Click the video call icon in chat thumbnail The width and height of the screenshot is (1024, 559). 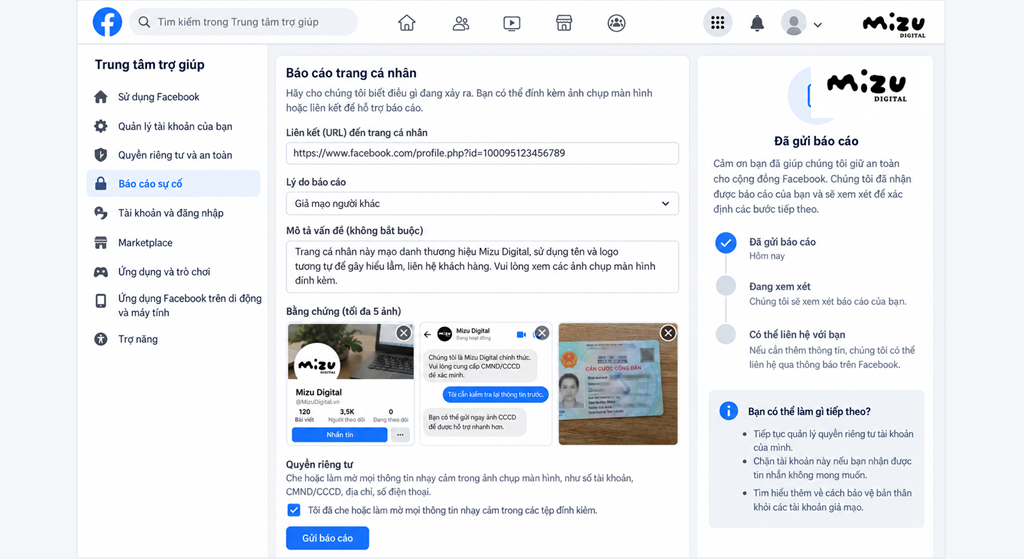point(521,334)
